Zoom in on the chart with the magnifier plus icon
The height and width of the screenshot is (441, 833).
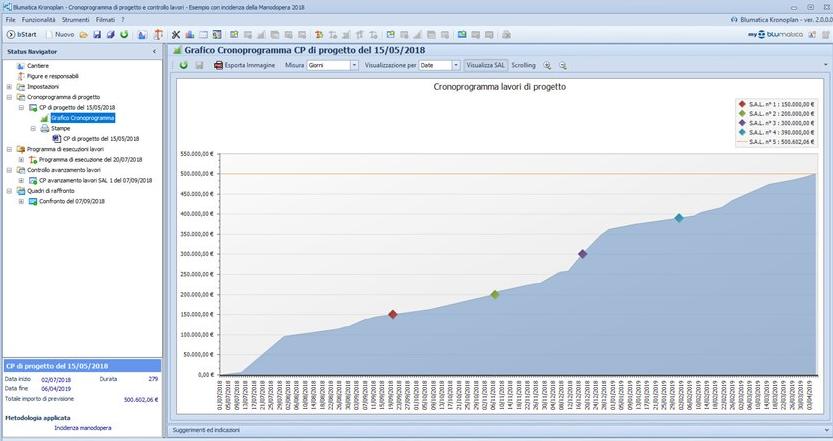pos(547,65)
